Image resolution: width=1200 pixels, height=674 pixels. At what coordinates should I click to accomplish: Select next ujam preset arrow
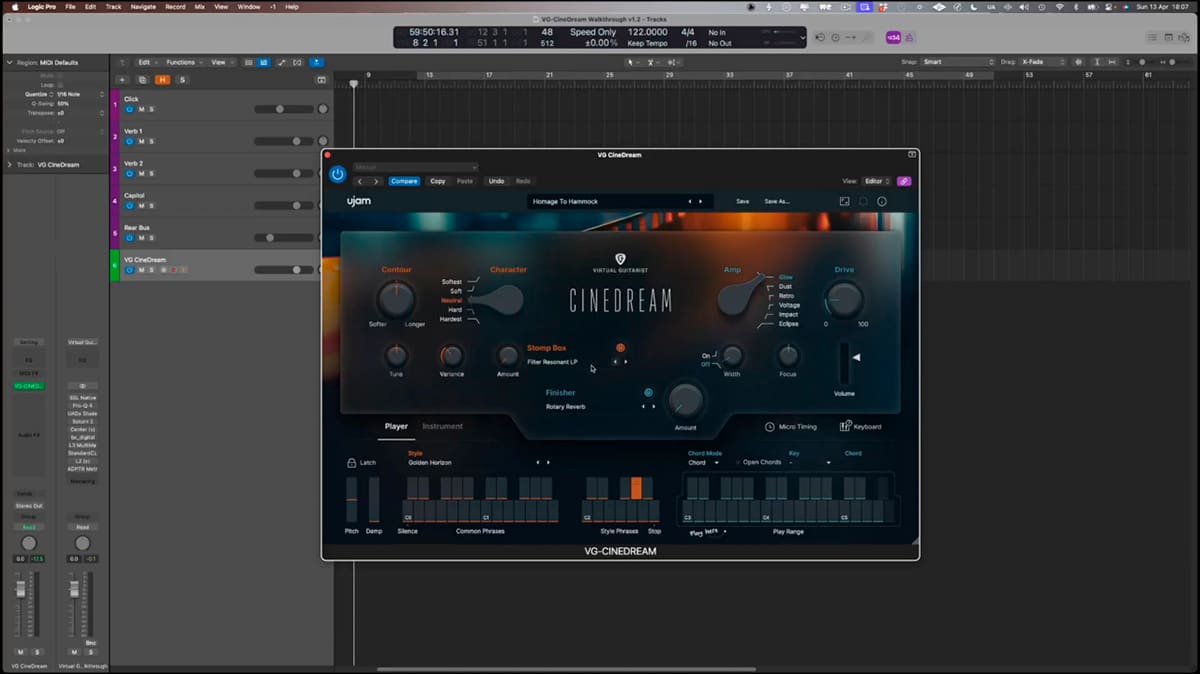(700, 201)
